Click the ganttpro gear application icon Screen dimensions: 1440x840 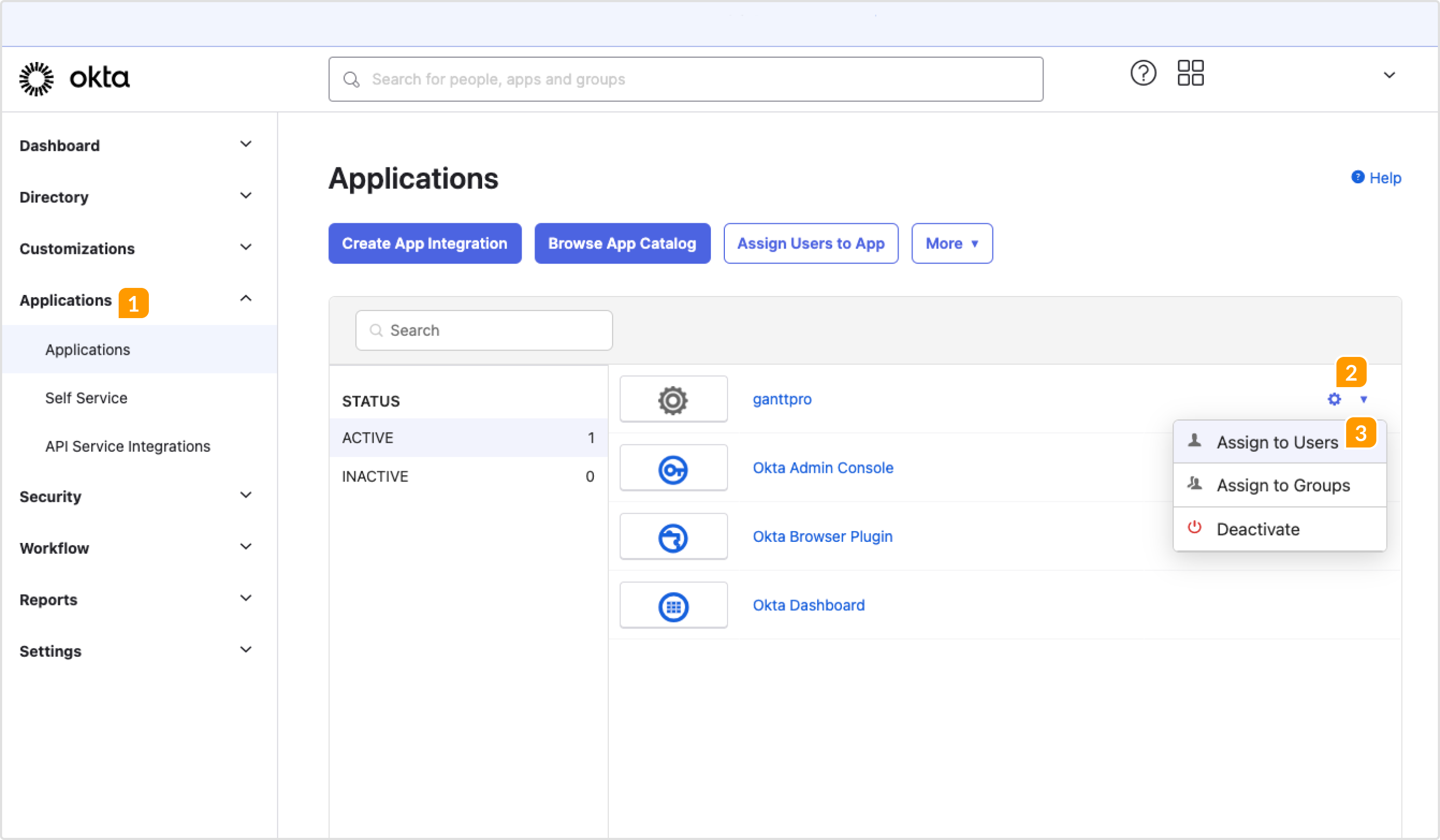tap(673, 400)
